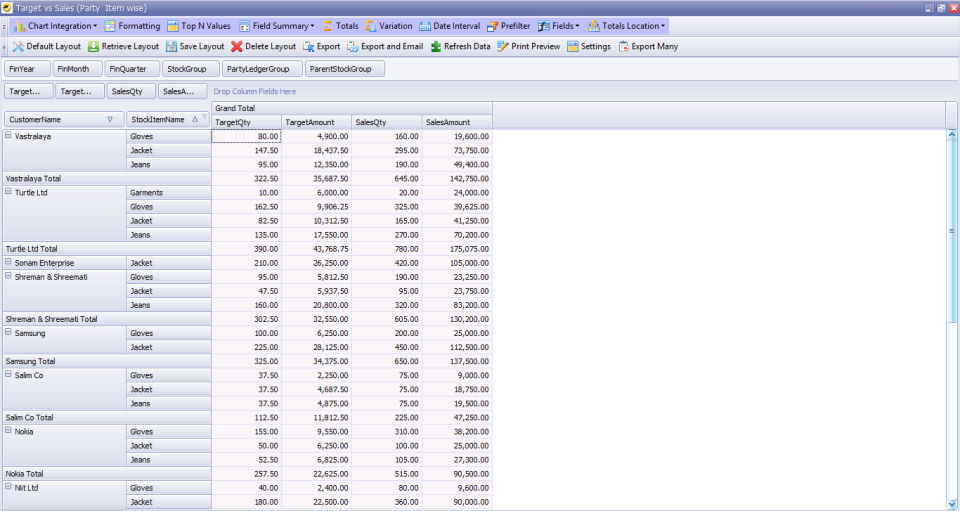Open the Totals Location dropdown

(x=664, y=26)
